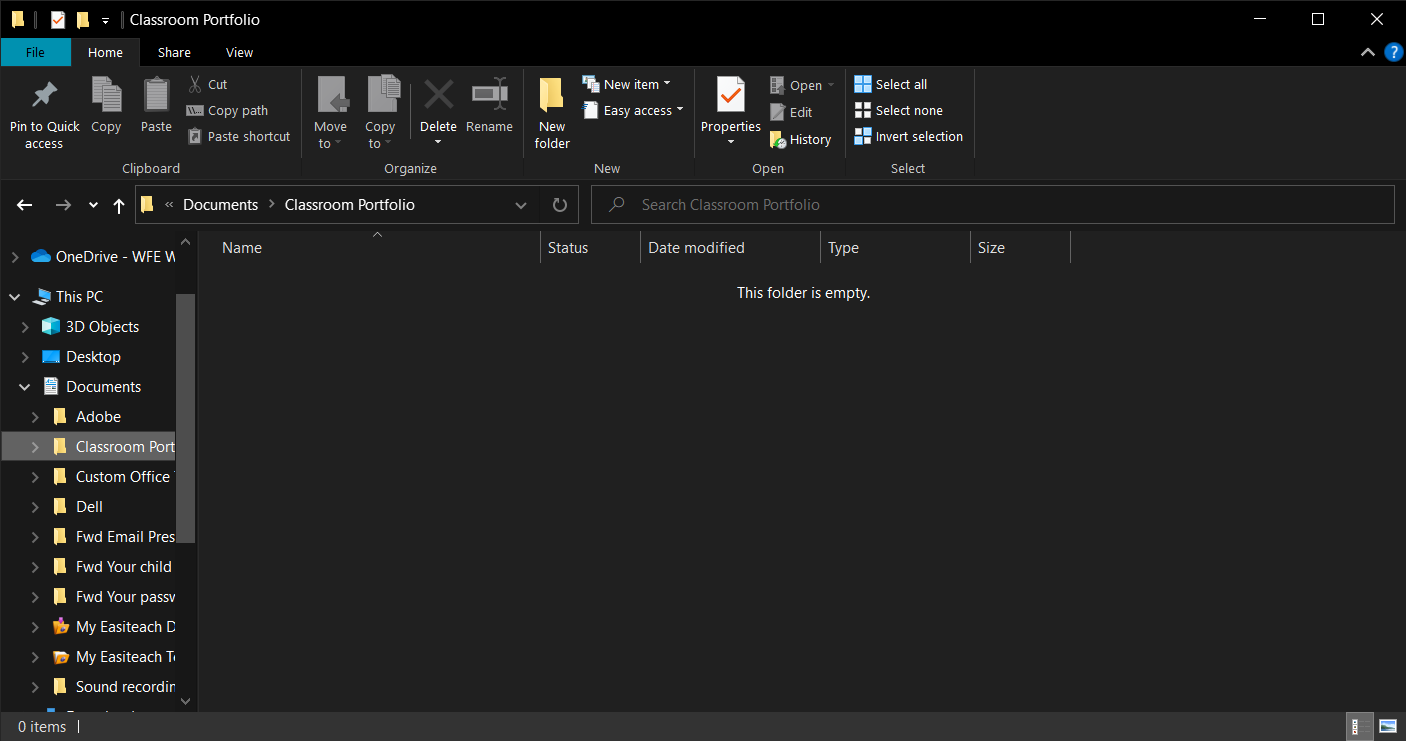Open the File menu tab

35,52
